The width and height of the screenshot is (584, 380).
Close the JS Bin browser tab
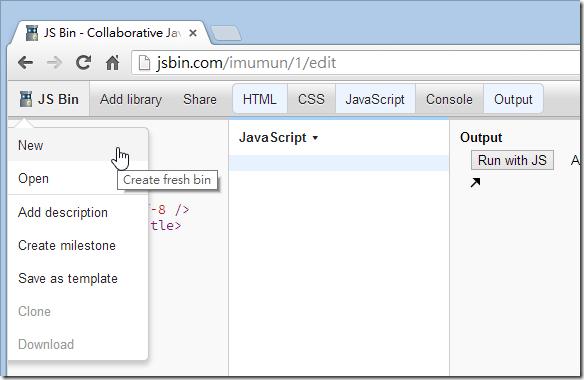193,33
